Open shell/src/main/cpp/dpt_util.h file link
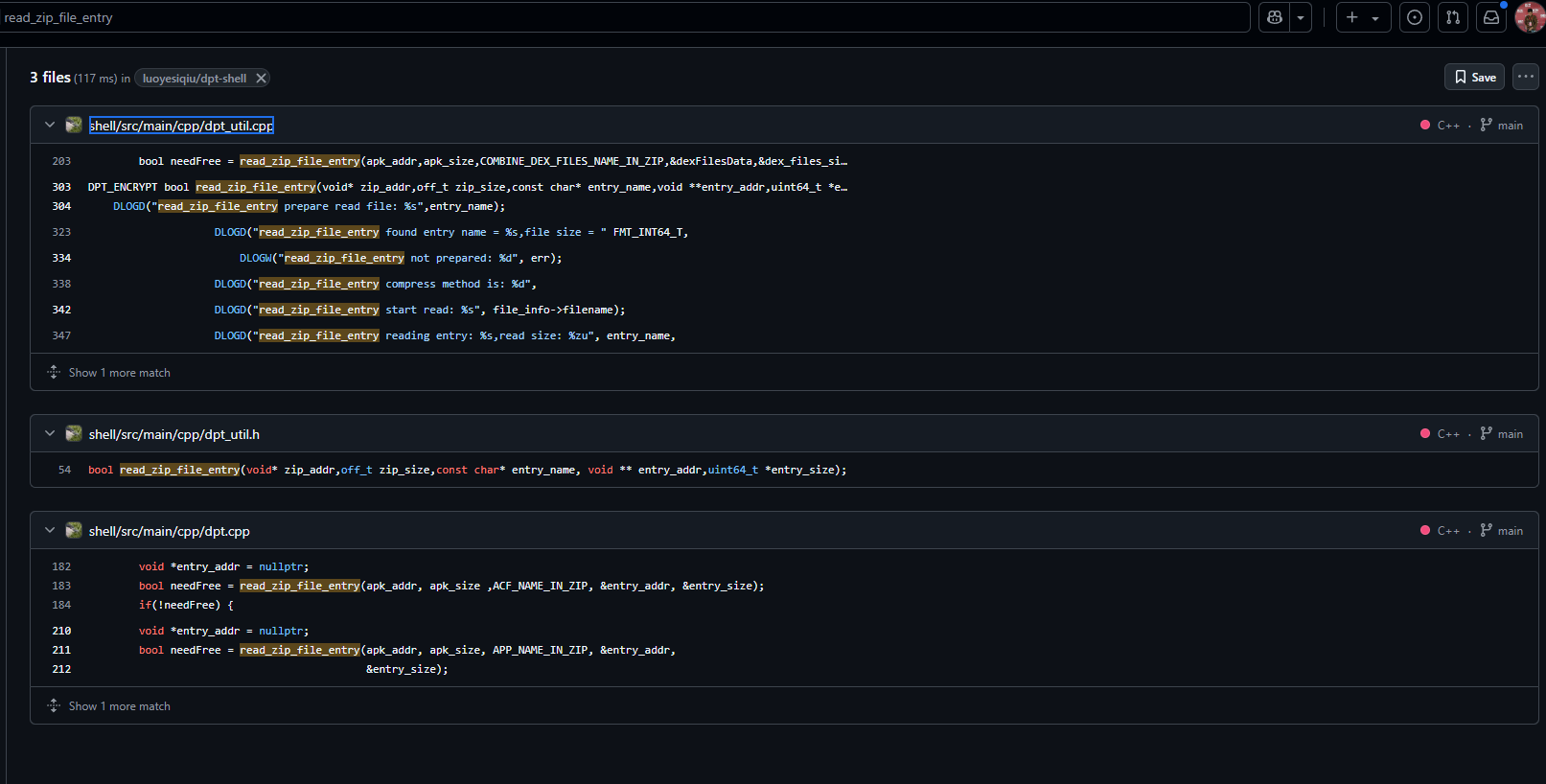The image size is (1546, 784). click(x=174, y=434)
